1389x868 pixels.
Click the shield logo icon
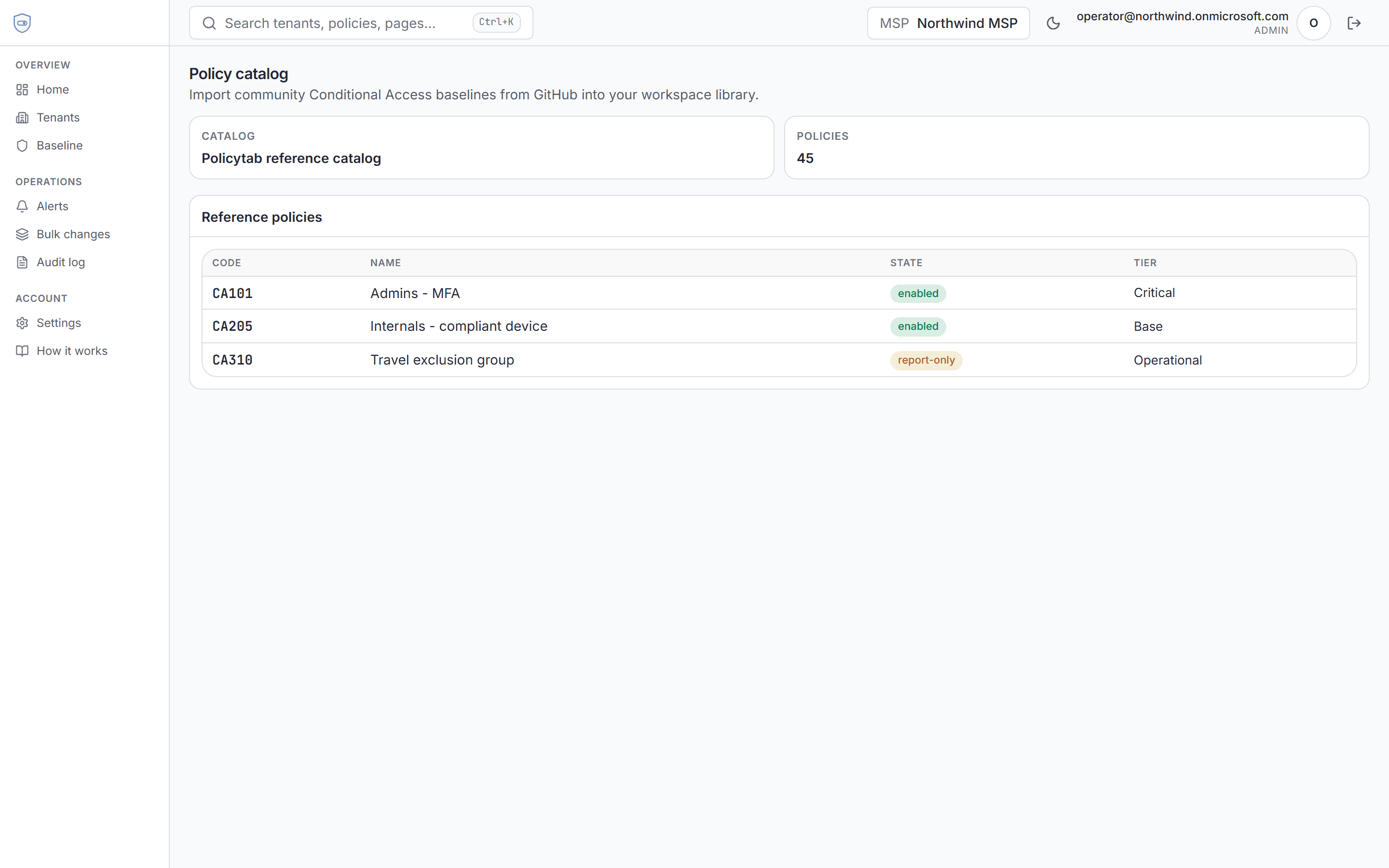[22, 23]
